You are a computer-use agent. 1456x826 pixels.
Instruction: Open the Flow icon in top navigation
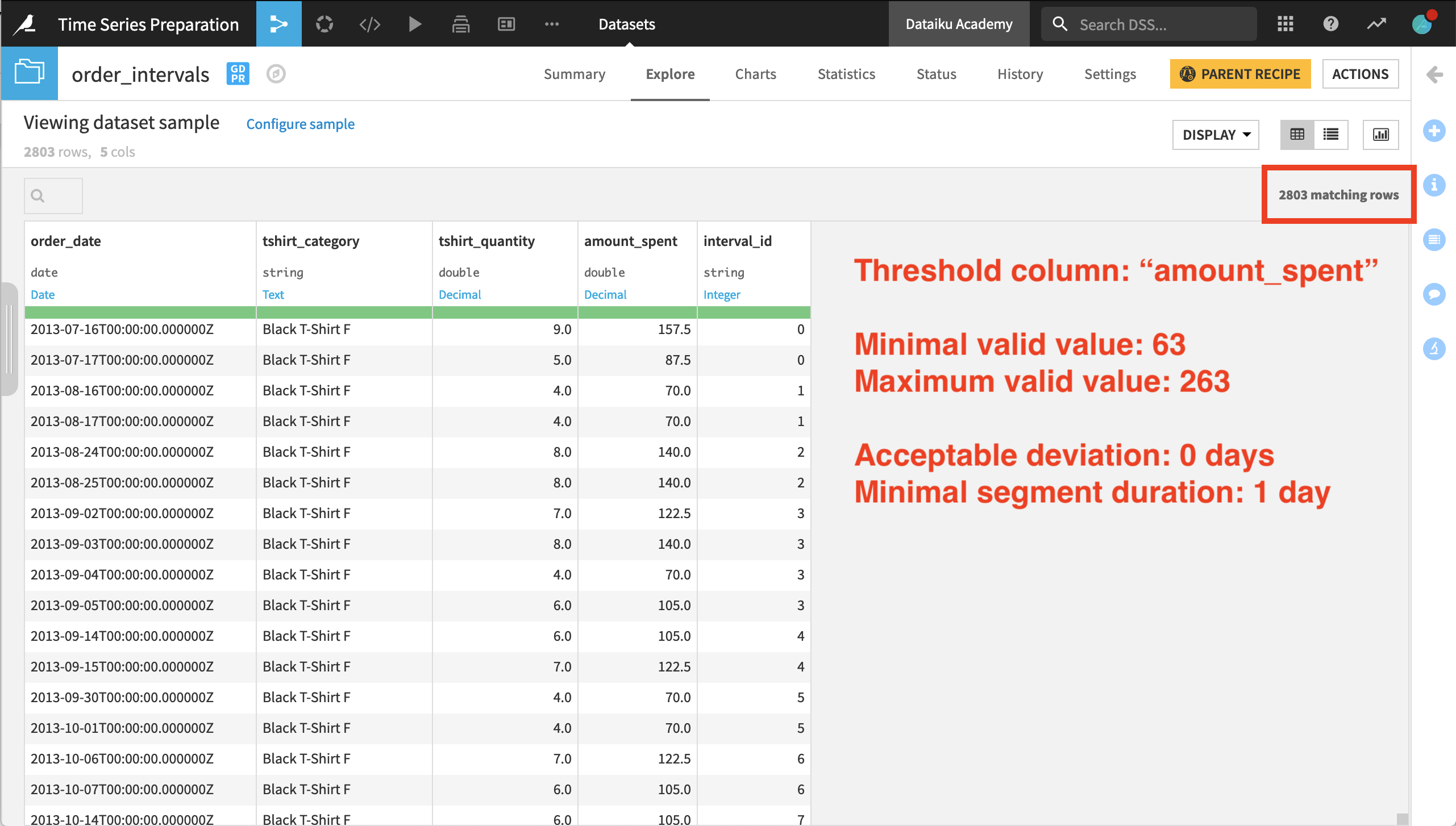[278, 24]
